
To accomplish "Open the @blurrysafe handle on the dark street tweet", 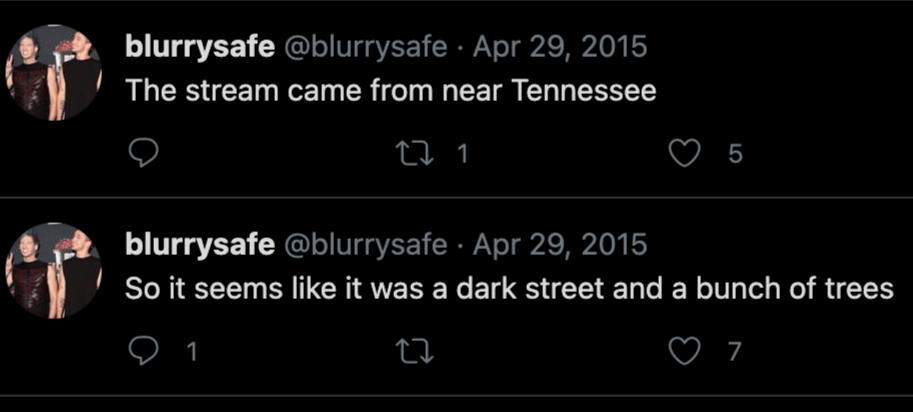I will click(x=367, y=244).
